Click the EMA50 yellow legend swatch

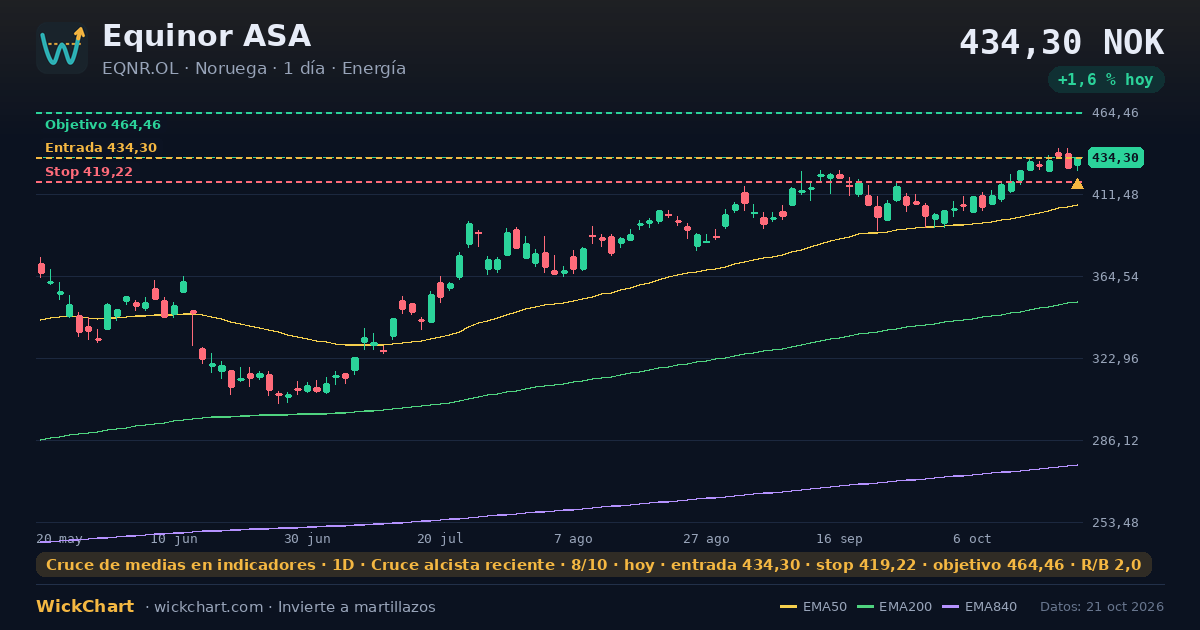789,607
